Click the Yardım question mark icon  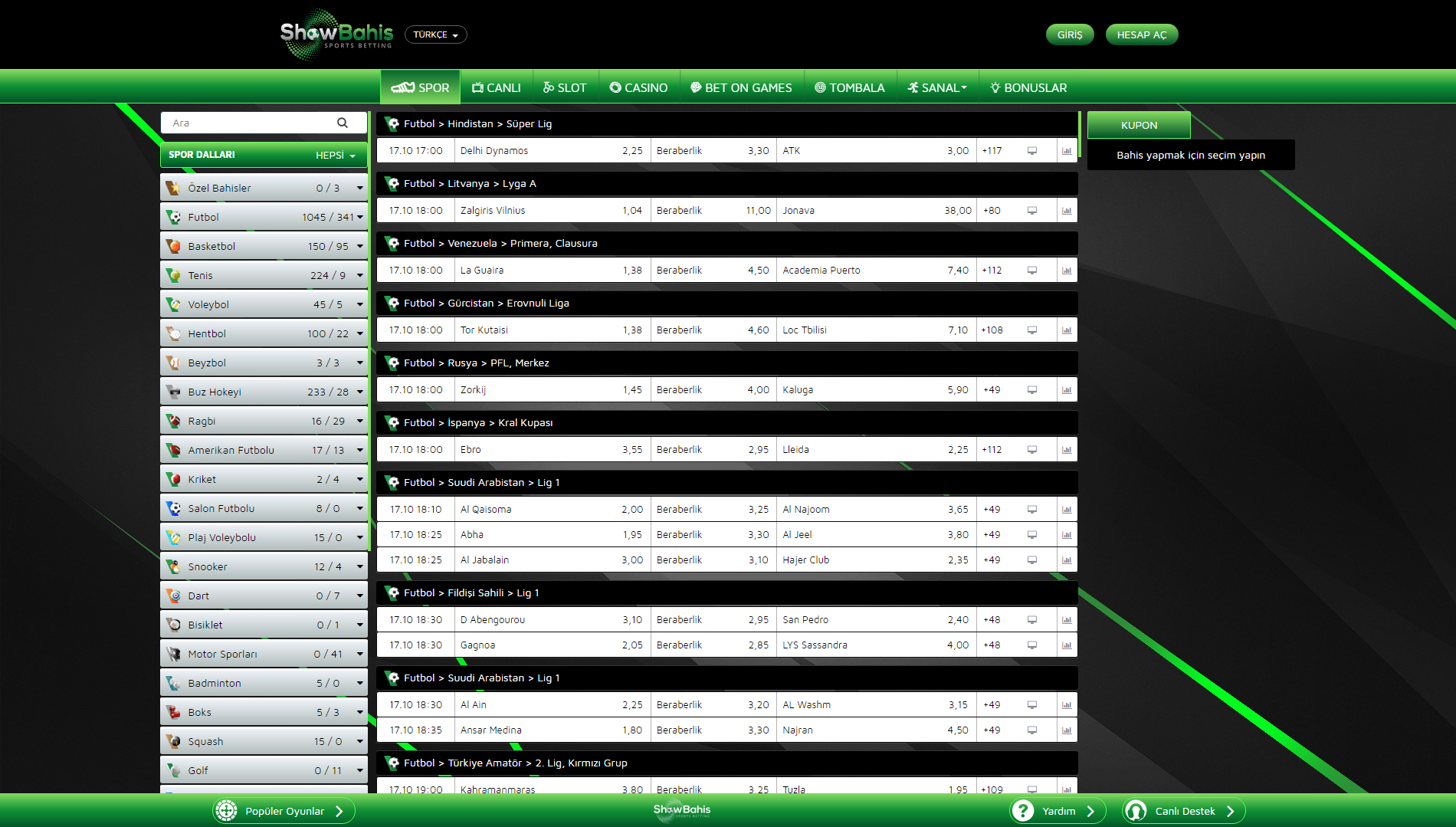tap(1023, 811)
